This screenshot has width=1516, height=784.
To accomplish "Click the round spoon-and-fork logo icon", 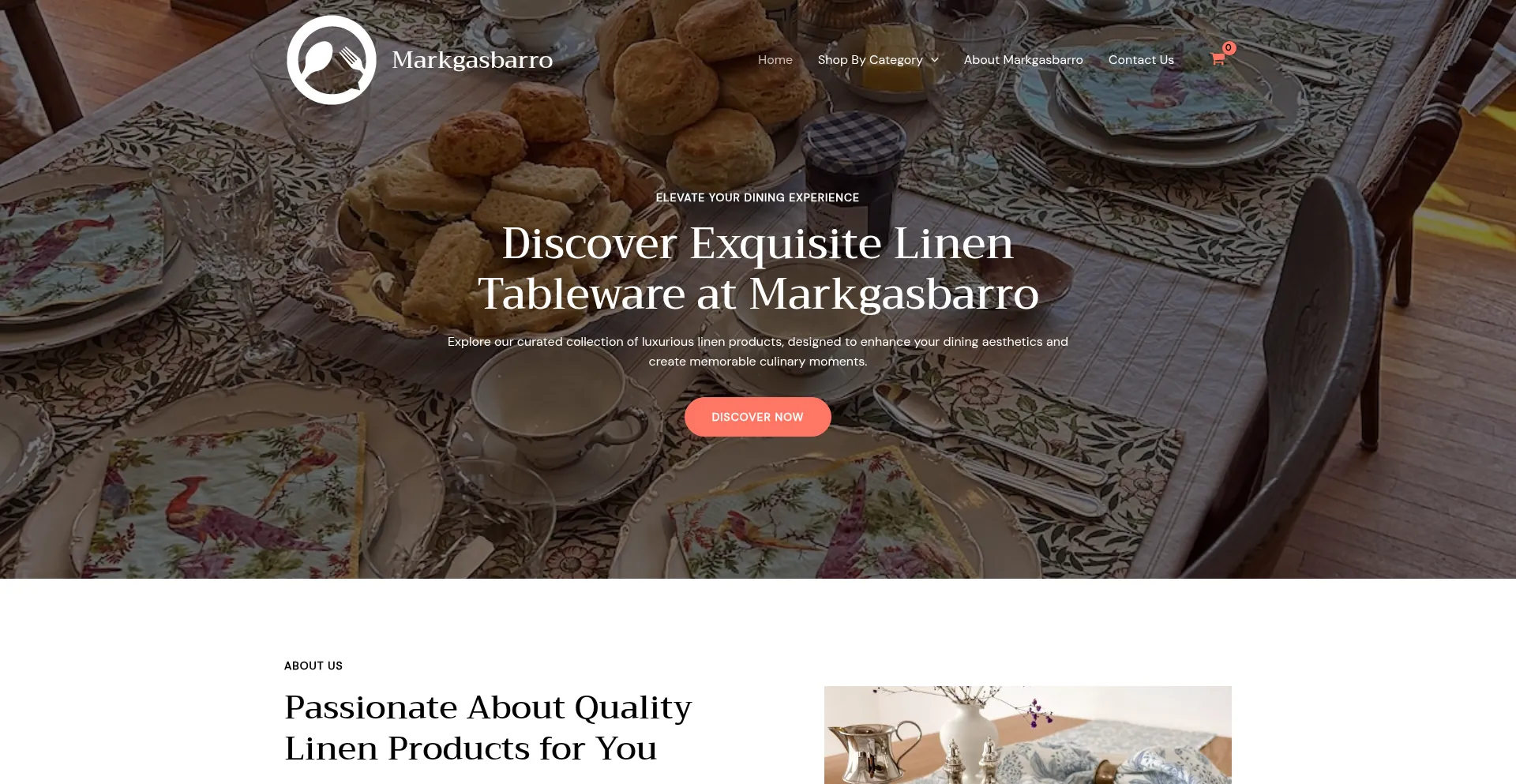I will pos(332,60).
